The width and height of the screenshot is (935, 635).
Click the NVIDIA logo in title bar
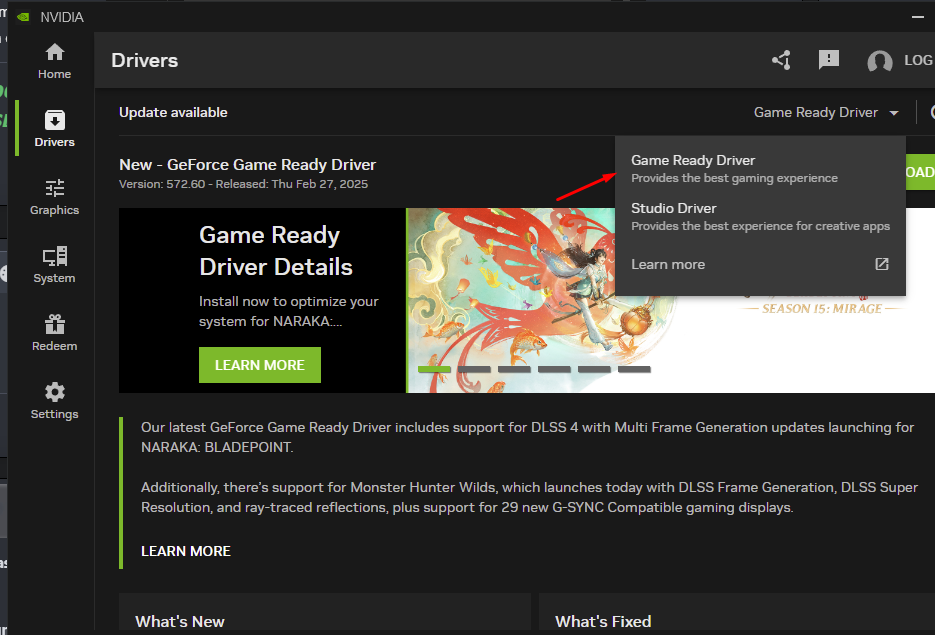click(x=23, y=17)
